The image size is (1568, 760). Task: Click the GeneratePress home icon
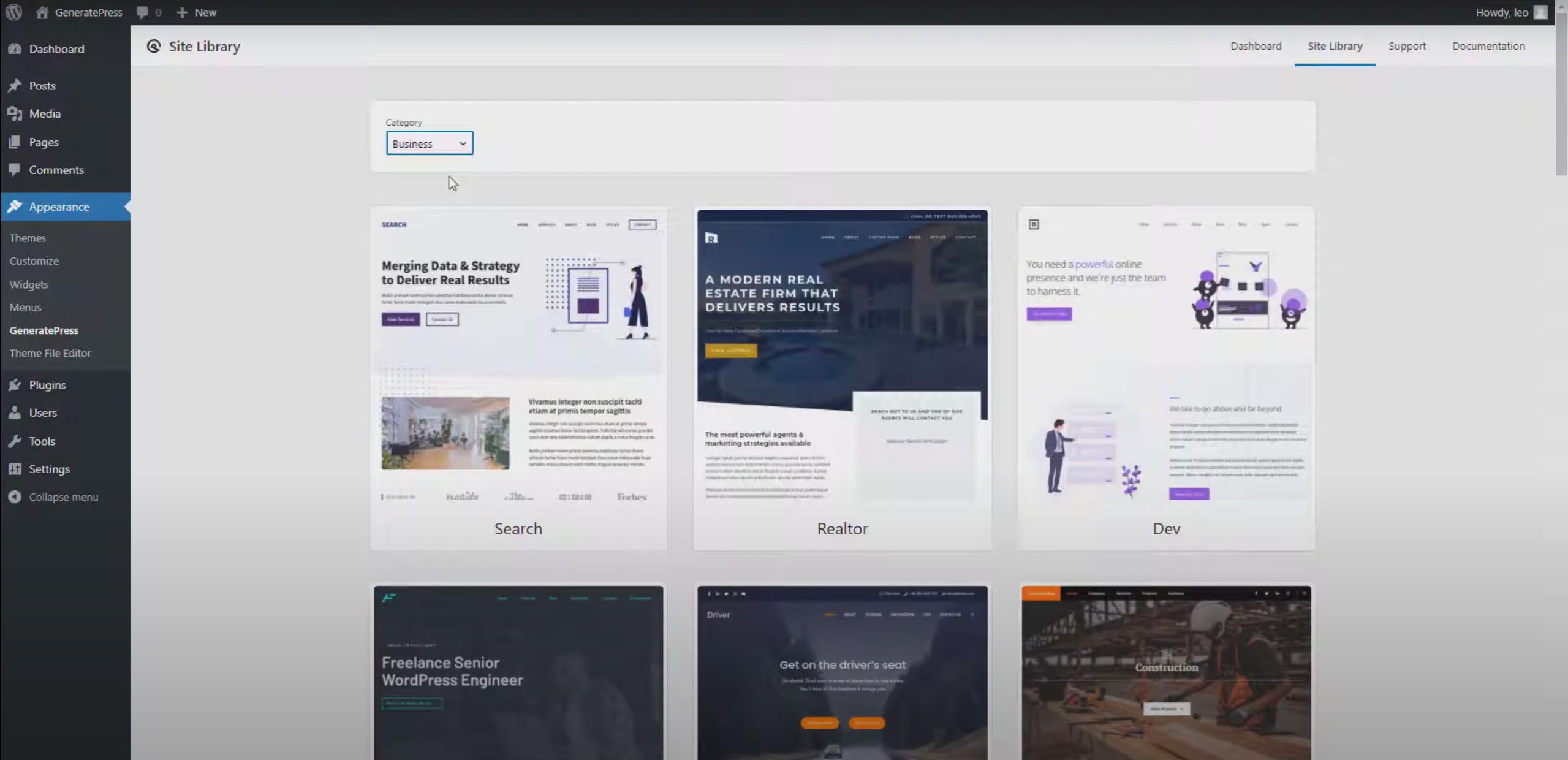(42, 12)
